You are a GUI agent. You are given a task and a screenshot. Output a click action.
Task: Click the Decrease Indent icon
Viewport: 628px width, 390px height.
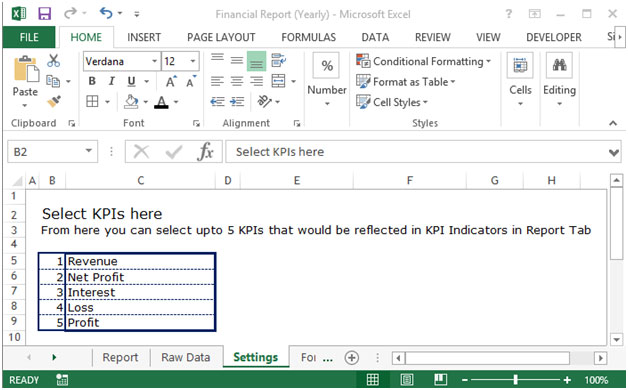[217, 102]
